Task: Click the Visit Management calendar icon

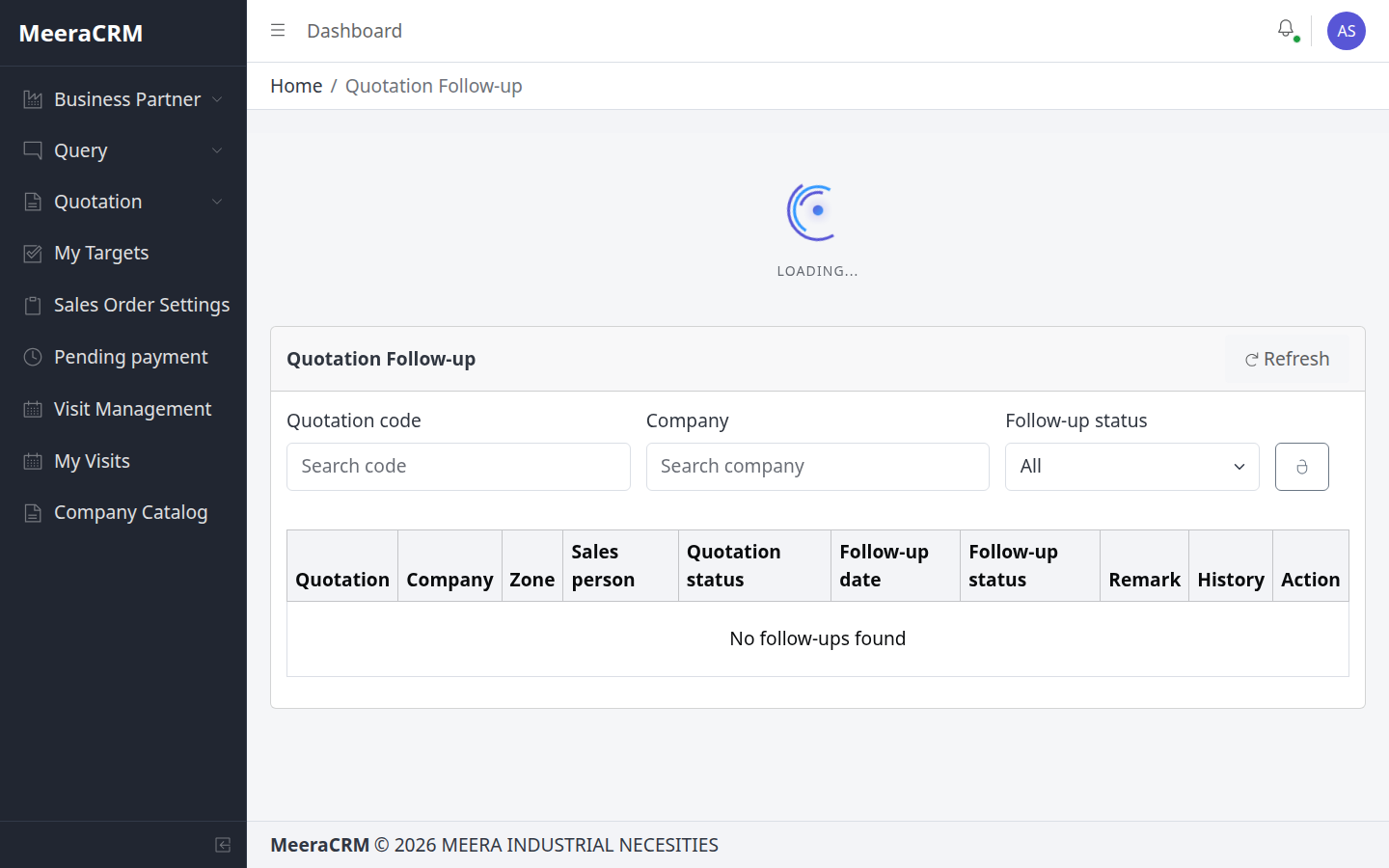Action: pyautogui.click(x=33, y=409)
